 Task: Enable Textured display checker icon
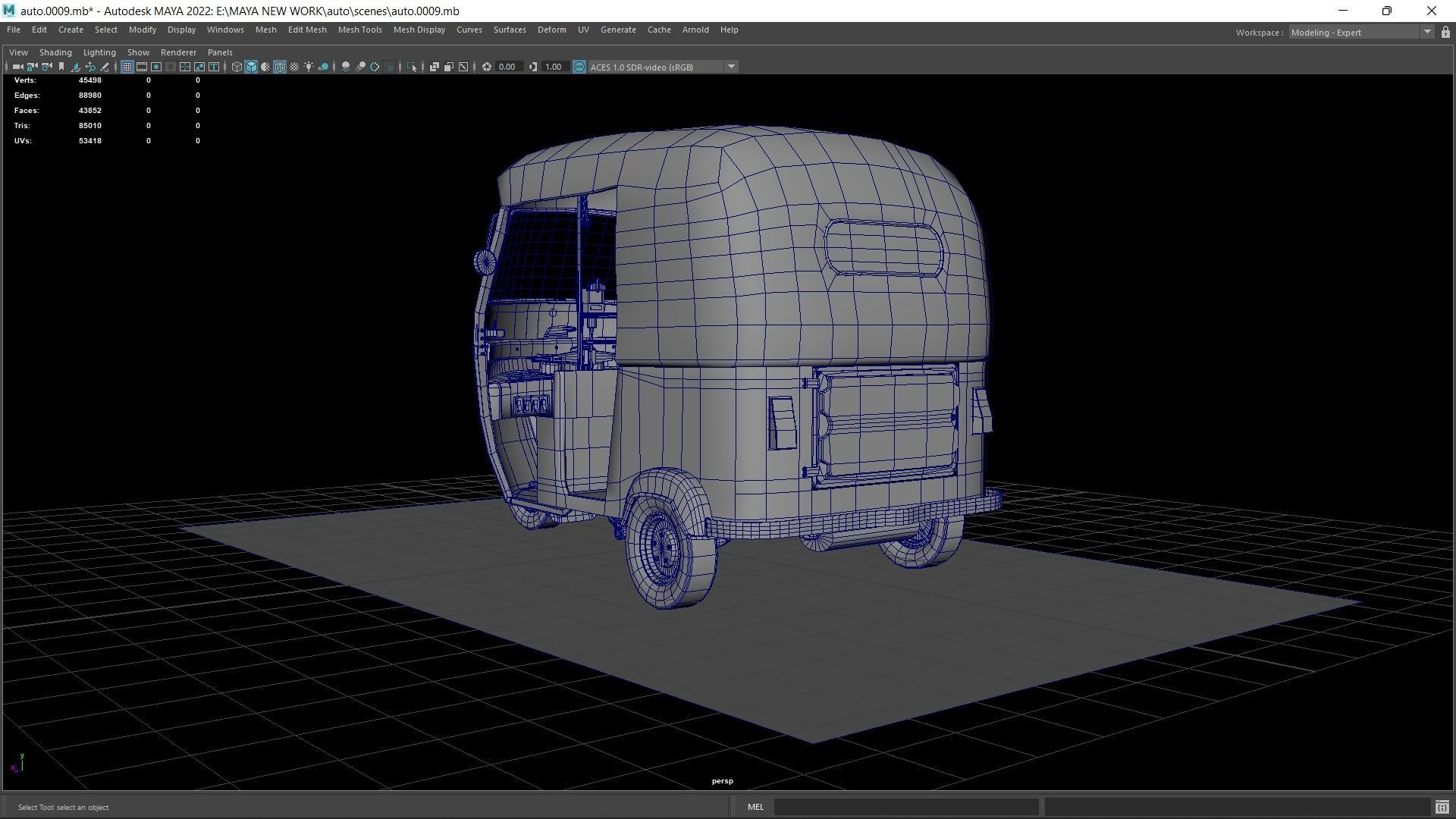pos(294,67)
